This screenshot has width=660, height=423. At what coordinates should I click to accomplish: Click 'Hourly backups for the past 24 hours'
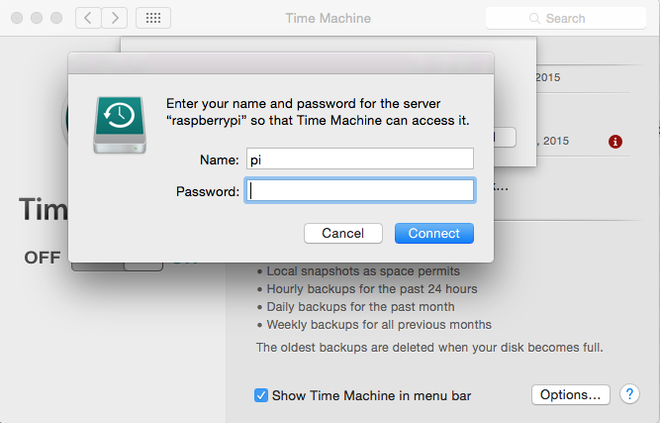pos(372,289)
